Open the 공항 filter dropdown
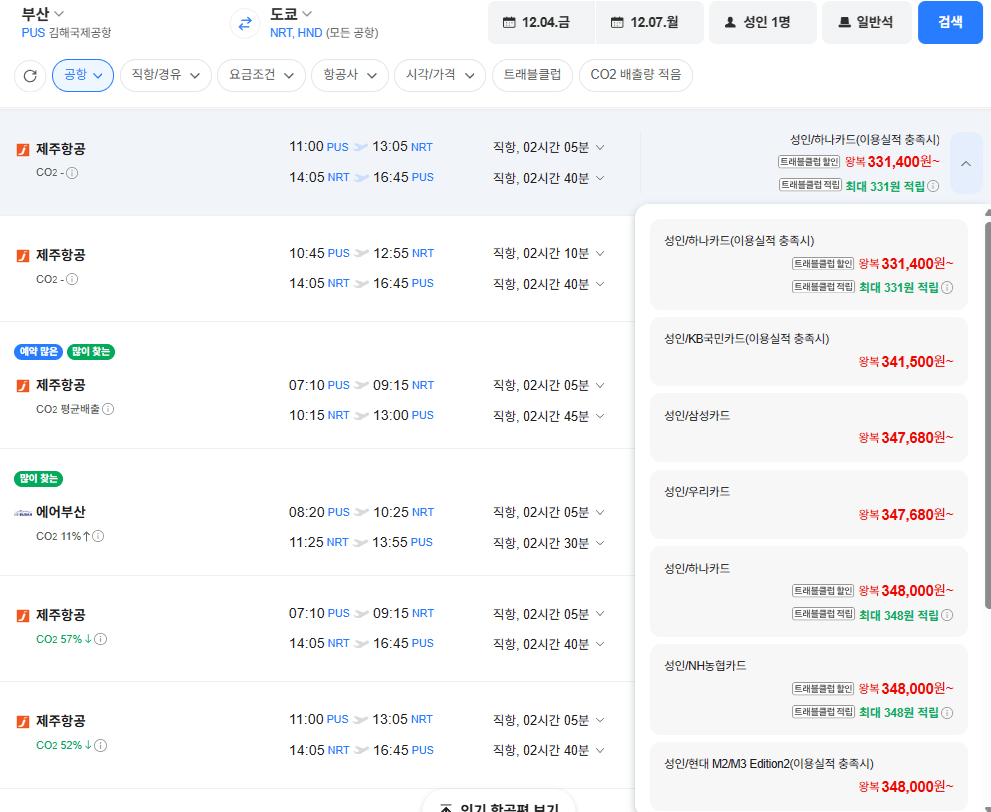Viewport: 991px width, 812px height. click(x=83, y=75)
